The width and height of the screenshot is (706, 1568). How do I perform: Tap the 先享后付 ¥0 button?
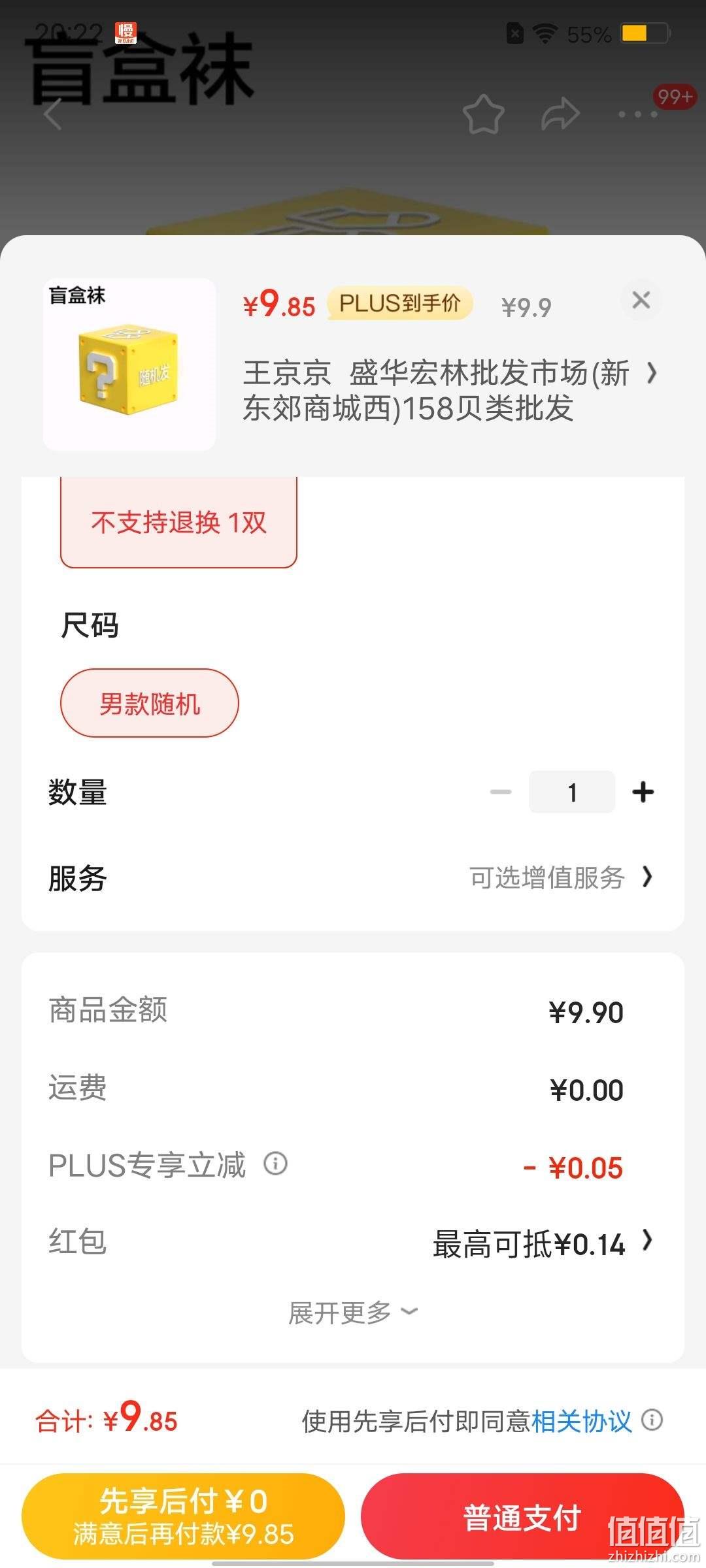pos(183,1516)
